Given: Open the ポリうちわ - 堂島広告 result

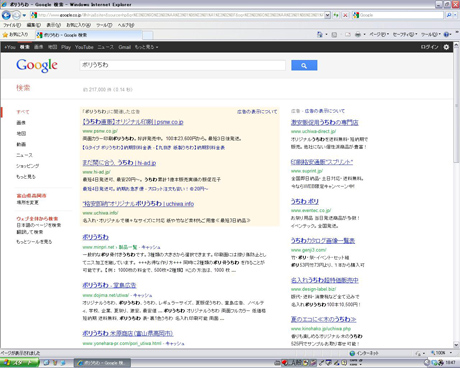Looking at the screenshot, I should click(109, 285).
